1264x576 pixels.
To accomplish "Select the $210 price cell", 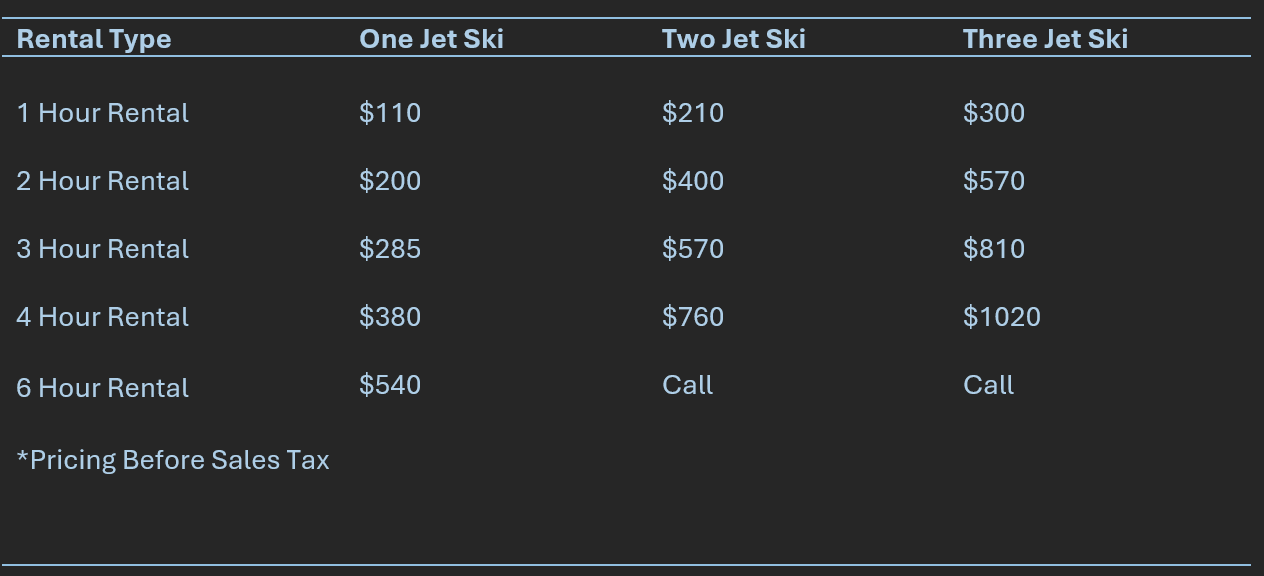I will click(x=693, y=113).
